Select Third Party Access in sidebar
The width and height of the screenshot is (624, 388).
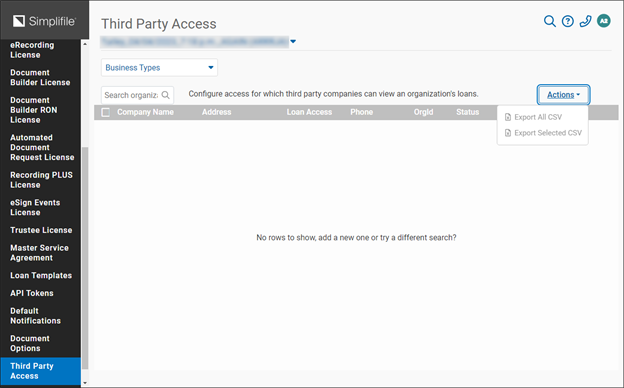tap(40, 371)
